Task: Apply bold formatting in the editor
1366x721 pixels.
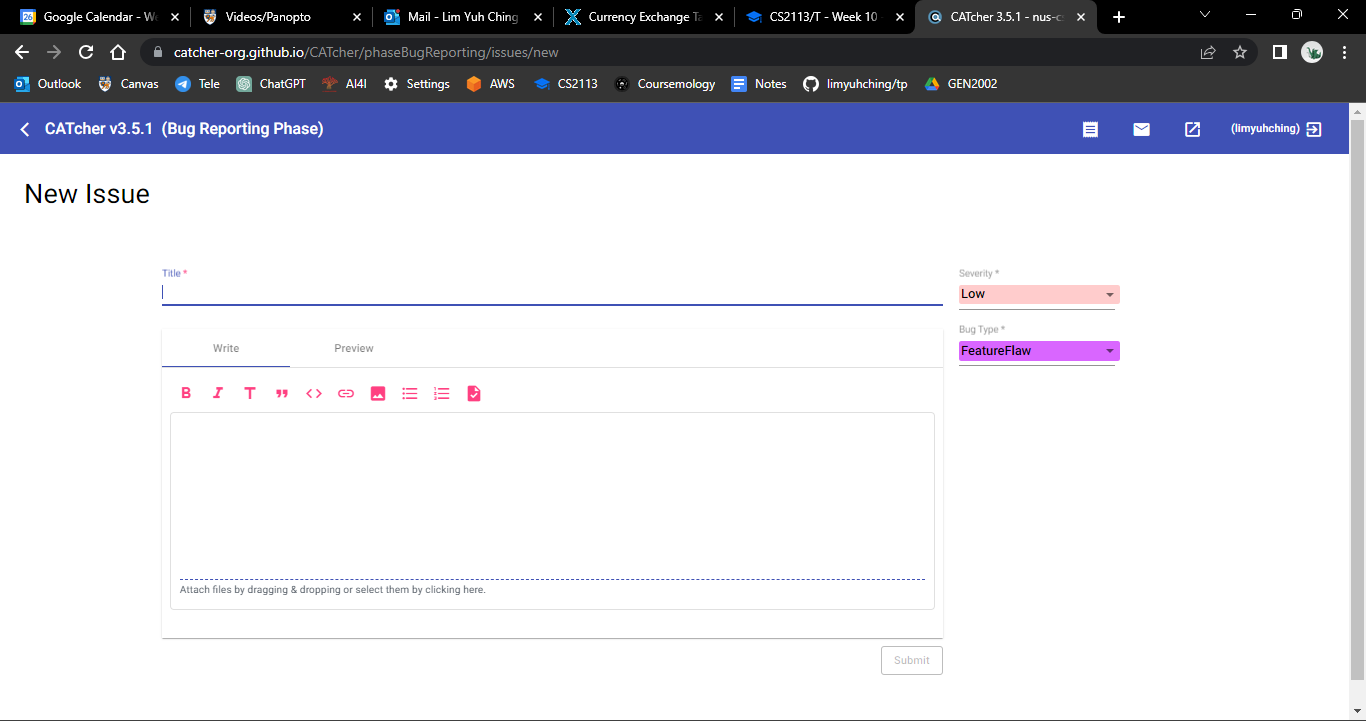Action: [x=186, y=394]
